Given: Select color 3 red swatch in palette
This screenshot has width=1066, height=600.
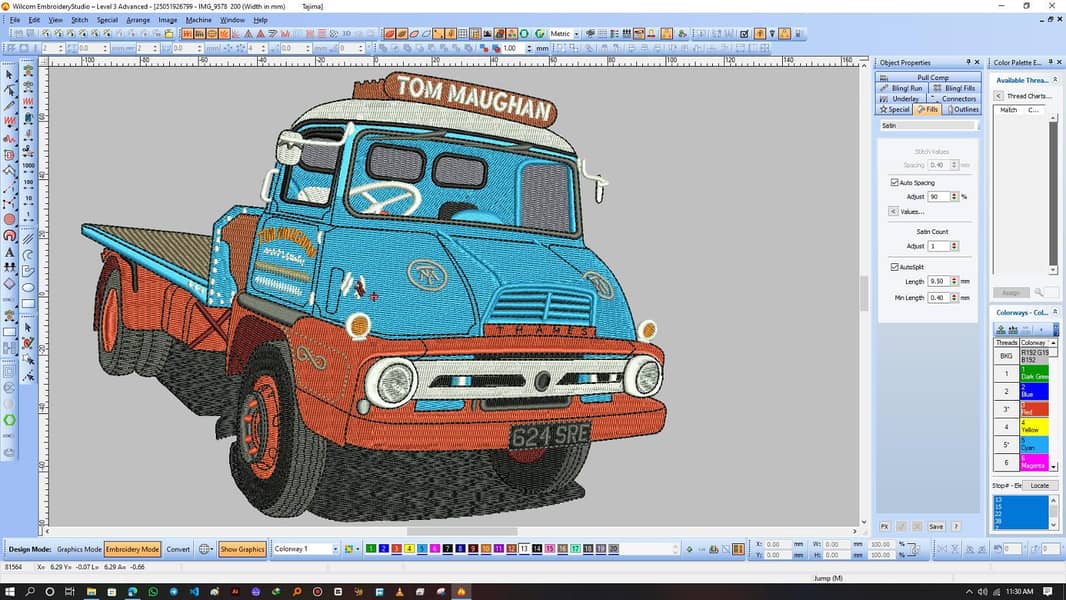Looking at the screenshot, I should click(x=396, y=549).
